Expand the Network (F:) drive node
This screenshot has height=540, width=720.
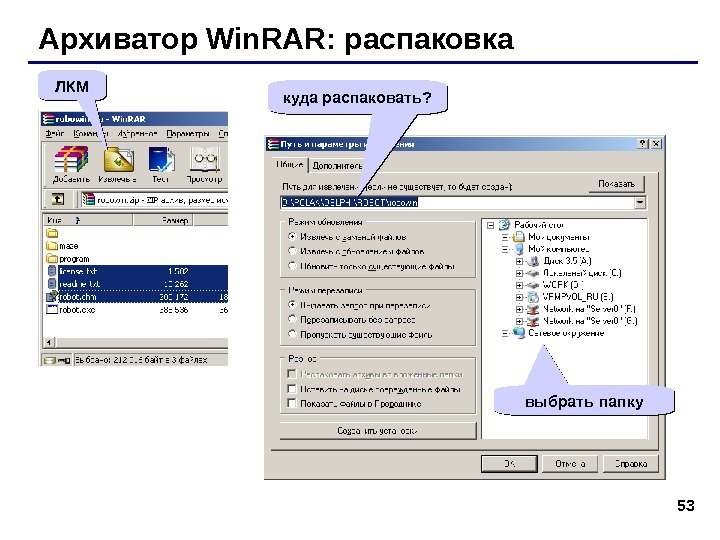[519, 309]
